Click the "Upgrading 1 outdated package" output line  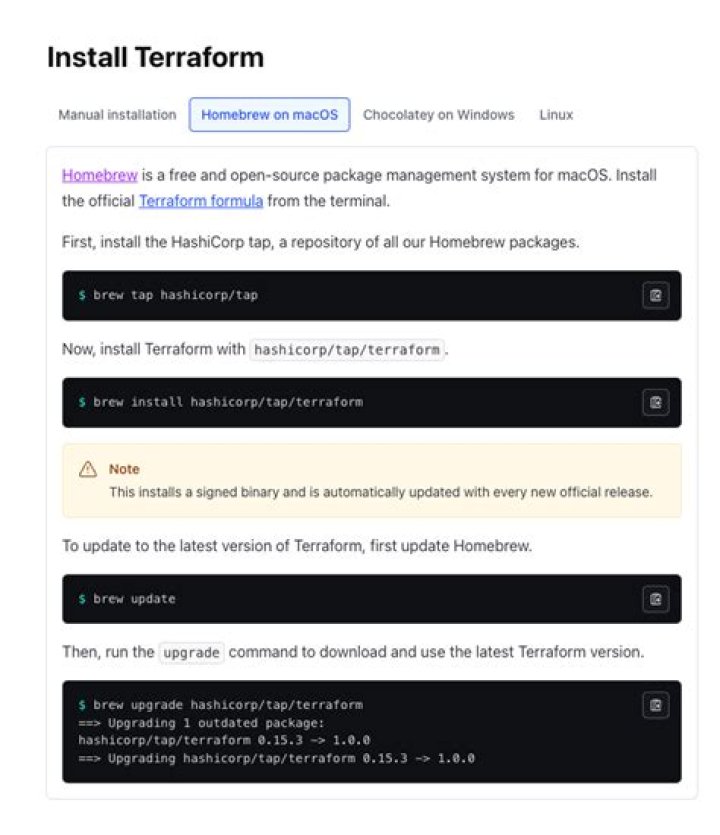point(203,723)
